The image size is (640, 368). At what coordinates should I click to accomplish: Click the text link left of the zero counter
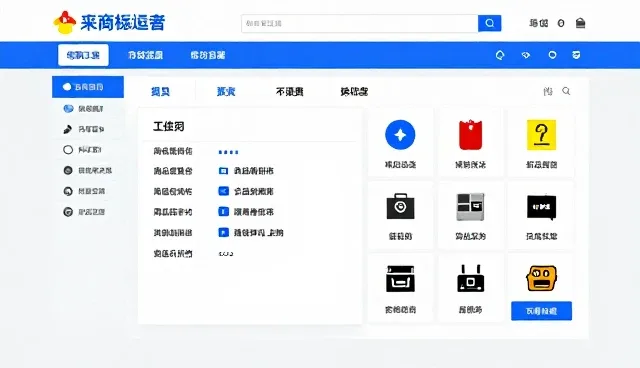point(538,23)
